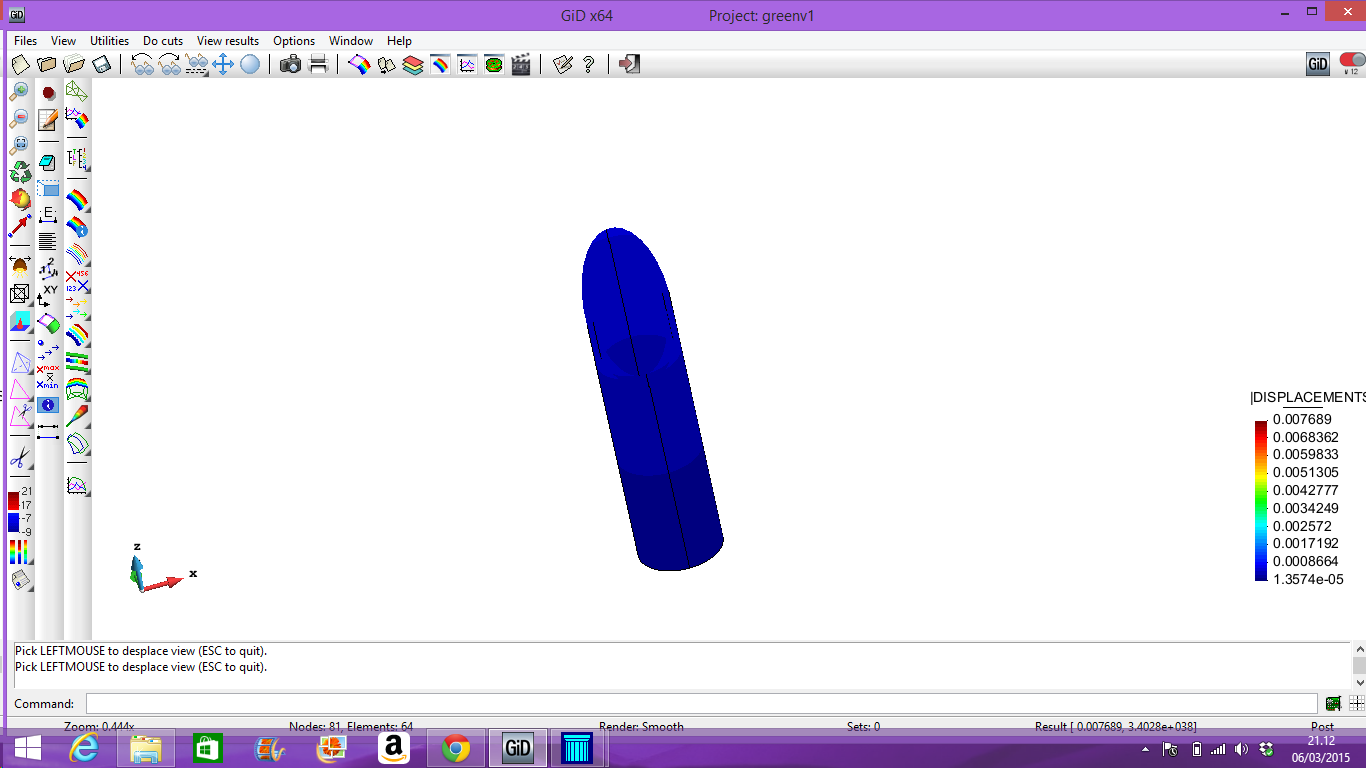The height and width of the screenshot is (768, 1366).
Task: Click into the Command input field
Action: (700, 704)
